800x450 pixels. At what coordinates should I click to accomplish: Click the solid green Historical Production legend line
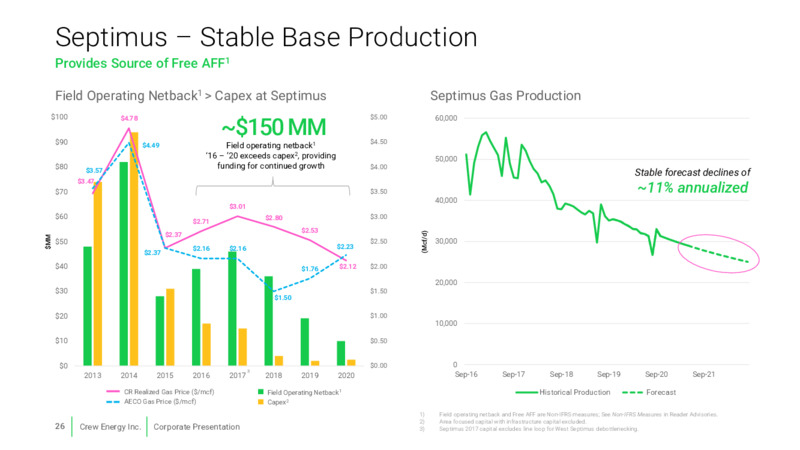coord(527,393)
